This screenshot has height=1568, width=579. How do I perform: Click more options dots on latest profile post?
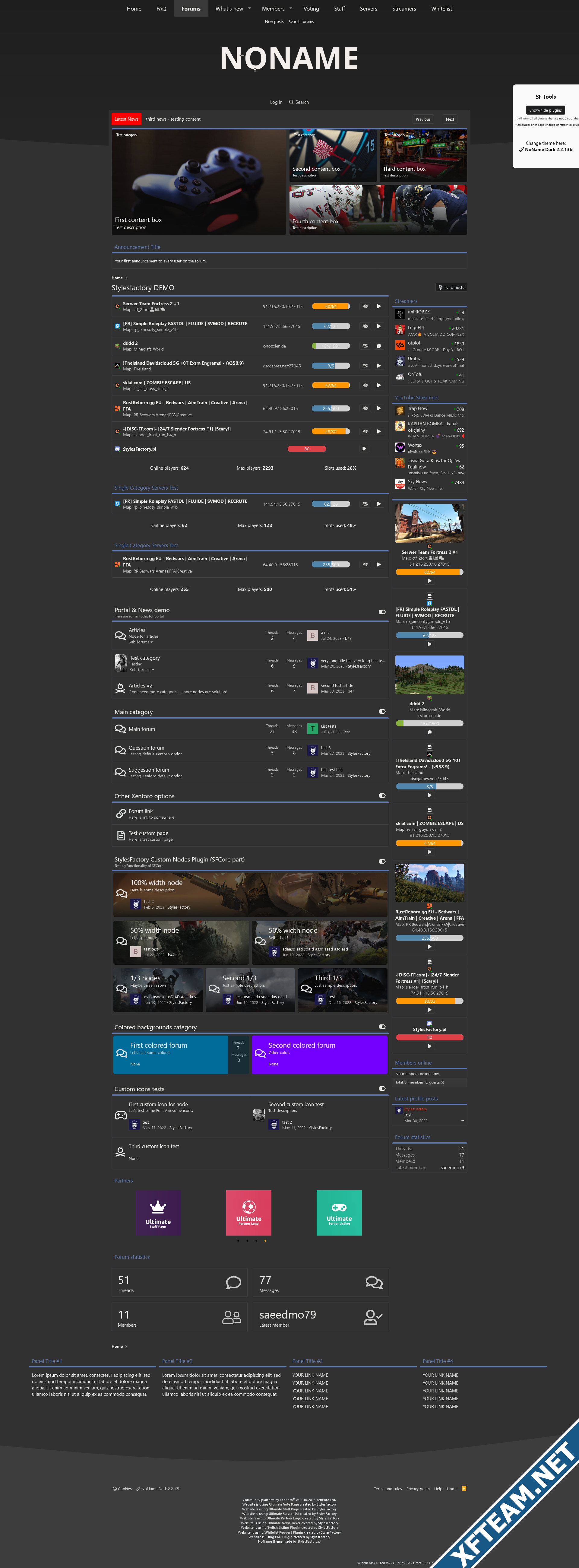point(462,1121)
